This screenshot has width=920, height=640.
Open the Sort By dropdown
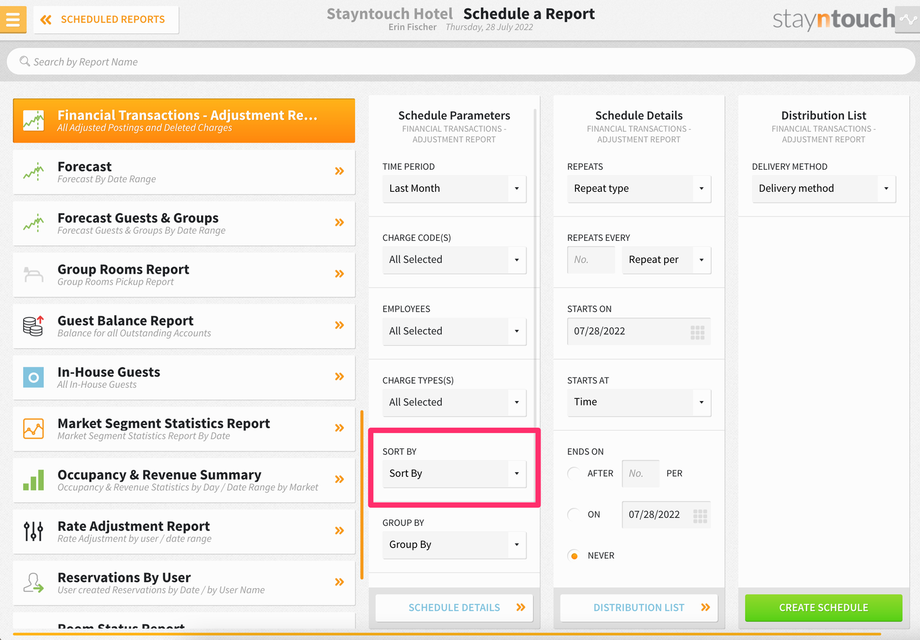(454, 473)
